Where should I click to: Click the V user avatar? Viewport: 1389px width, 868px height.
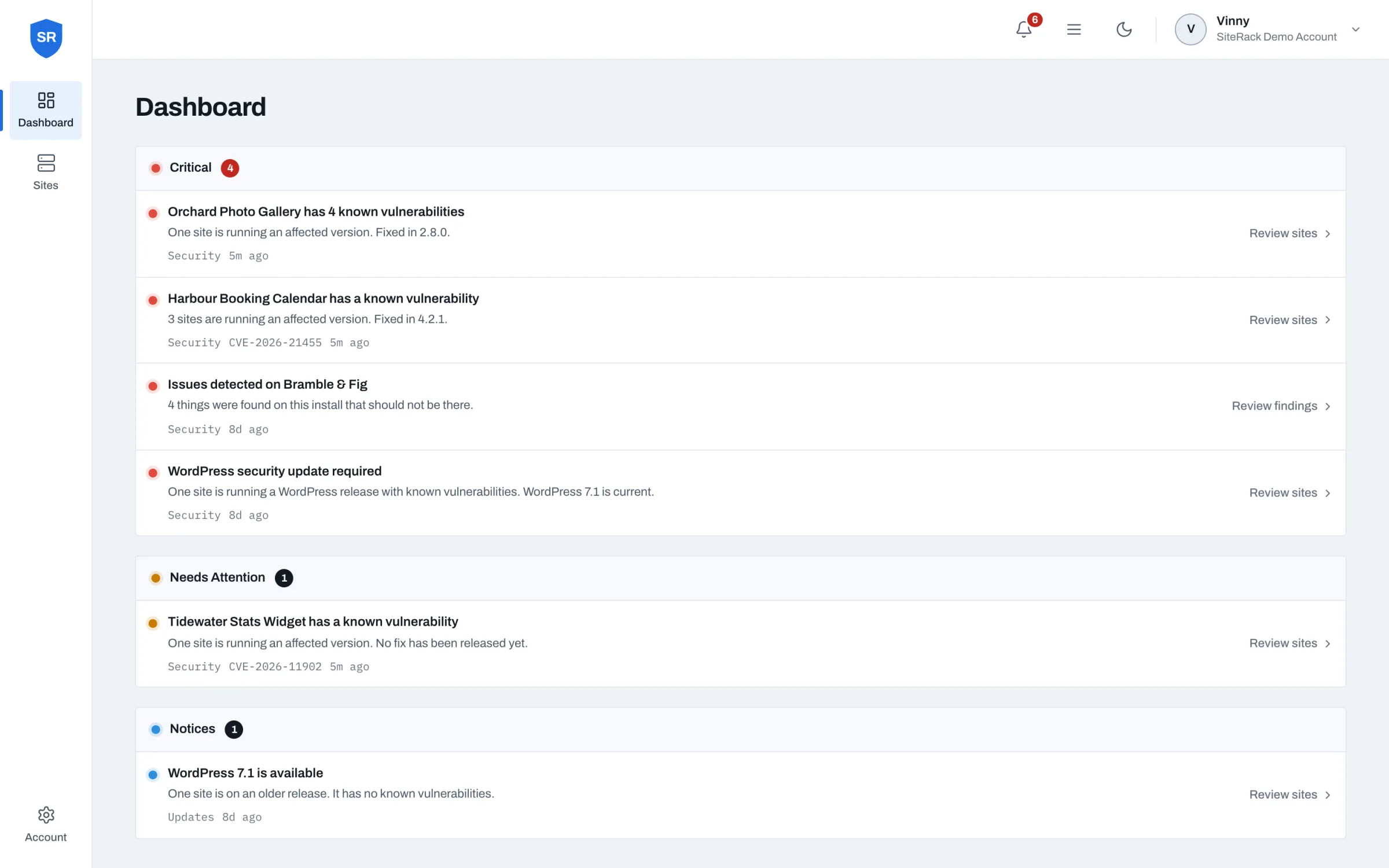coord(1190,29)
